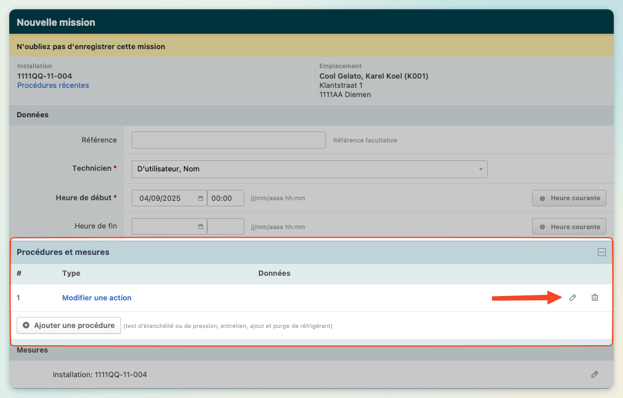
Task: Click the 1111AA Diemen text
Action: tap(345, 95)
